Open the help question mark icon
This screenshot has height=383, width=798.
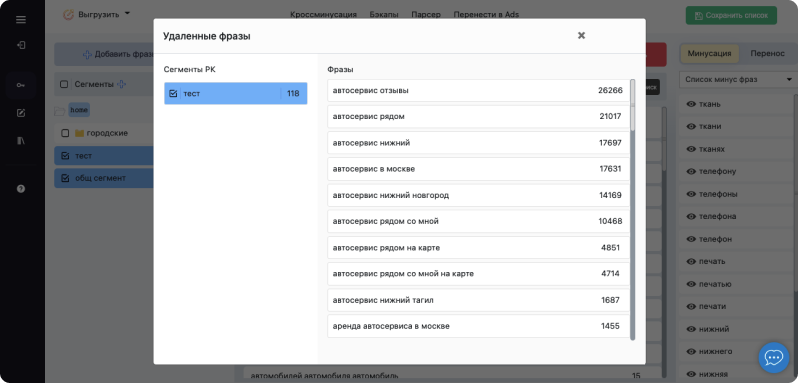[21, 189]
